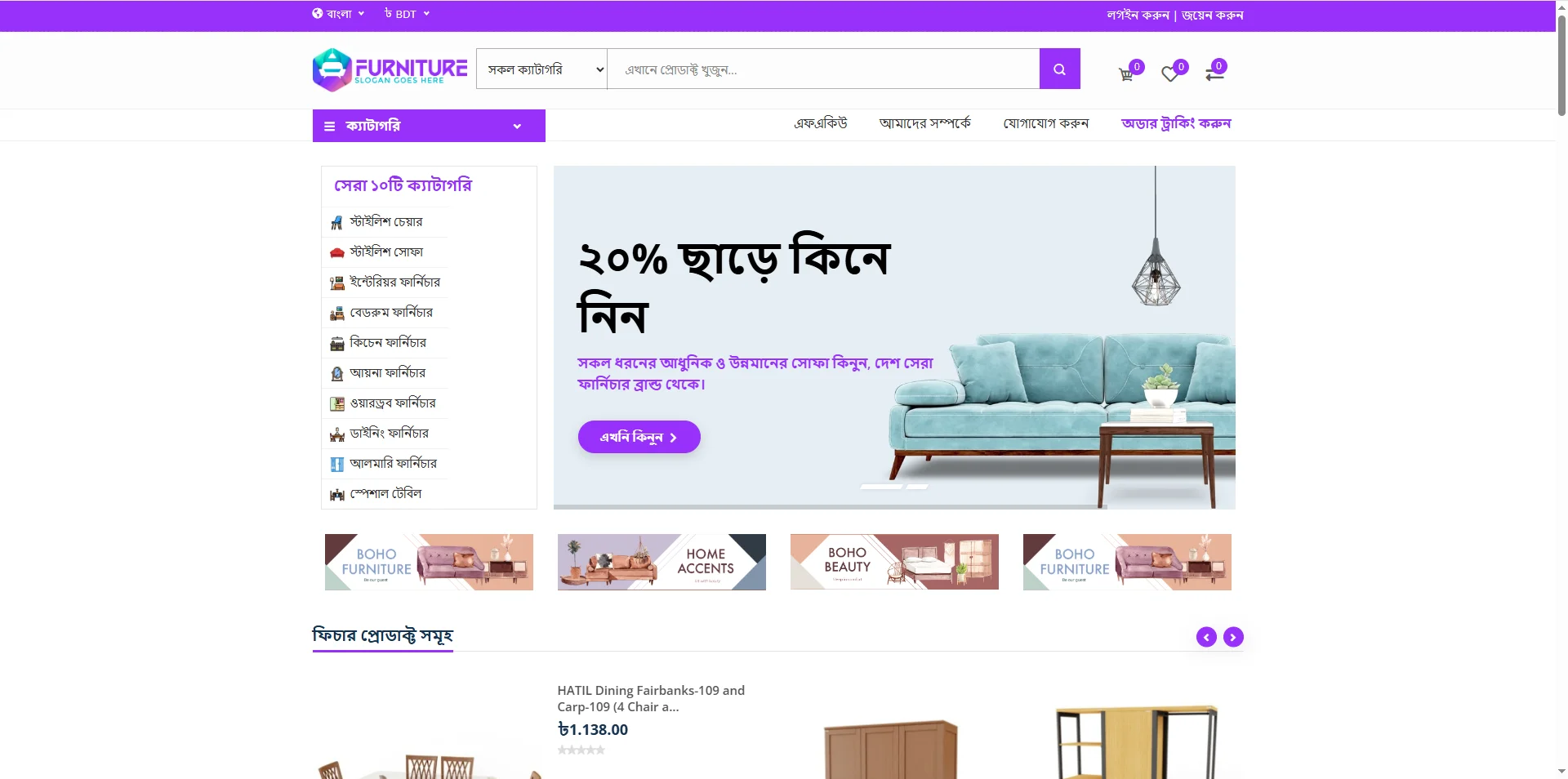
Task: Click the লগইন করুন link
Action: (x=1138, y=15)
